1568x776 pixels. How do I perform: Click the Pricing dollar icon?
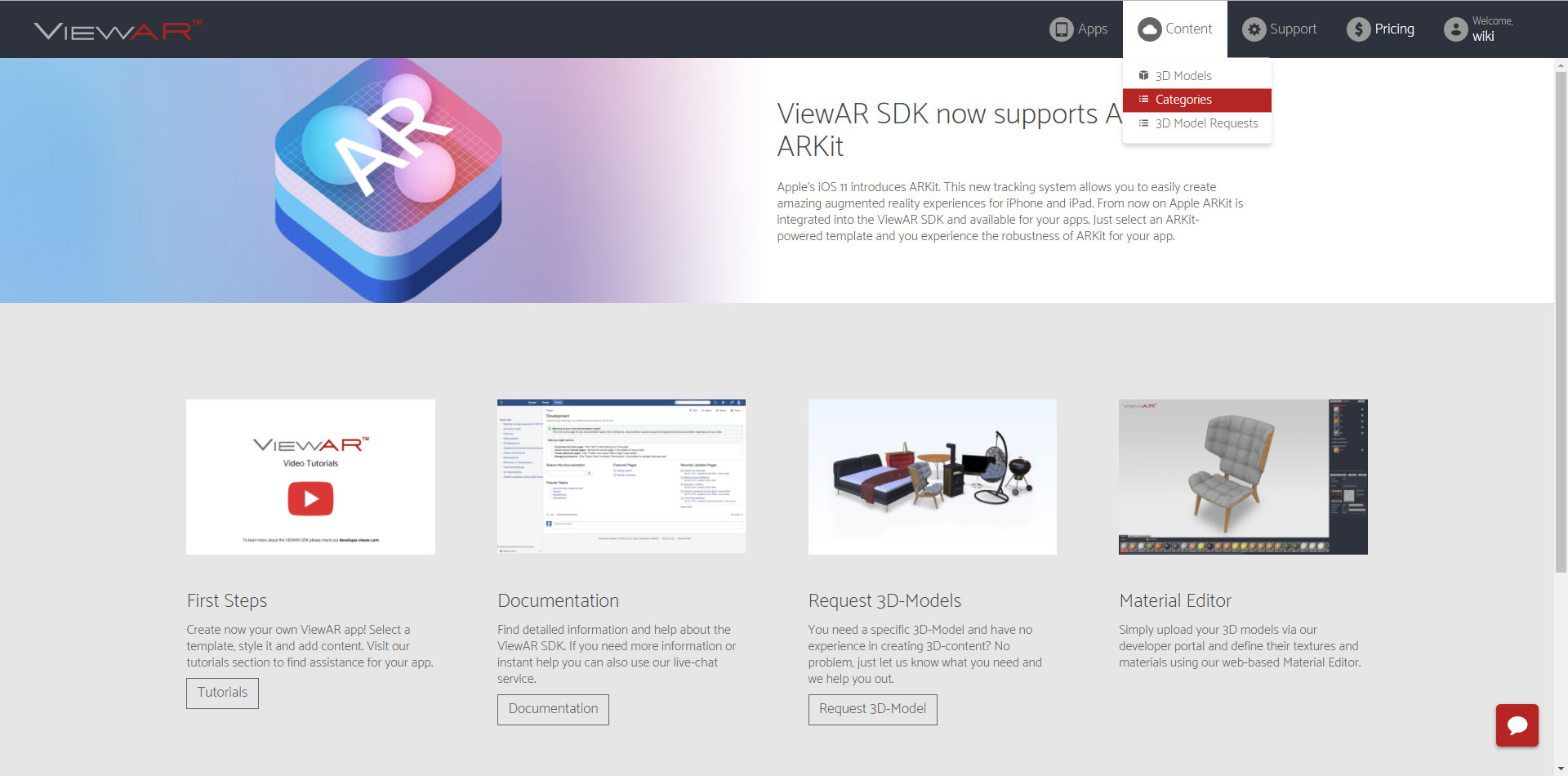[1358, 29]
